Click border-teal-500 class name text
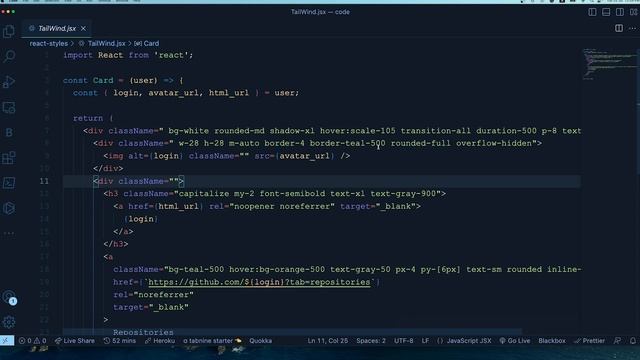 tap(347, 143)
